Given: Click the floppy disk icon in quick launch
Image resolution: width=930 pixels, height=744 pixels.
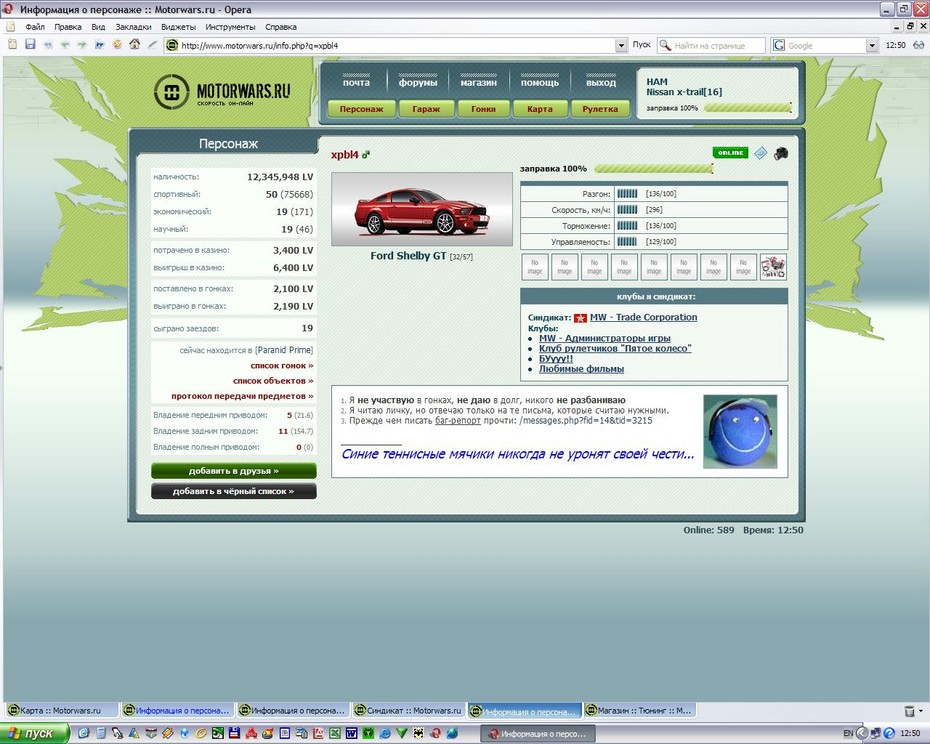Looking at the screenshot, I should (x=234, y=733).
